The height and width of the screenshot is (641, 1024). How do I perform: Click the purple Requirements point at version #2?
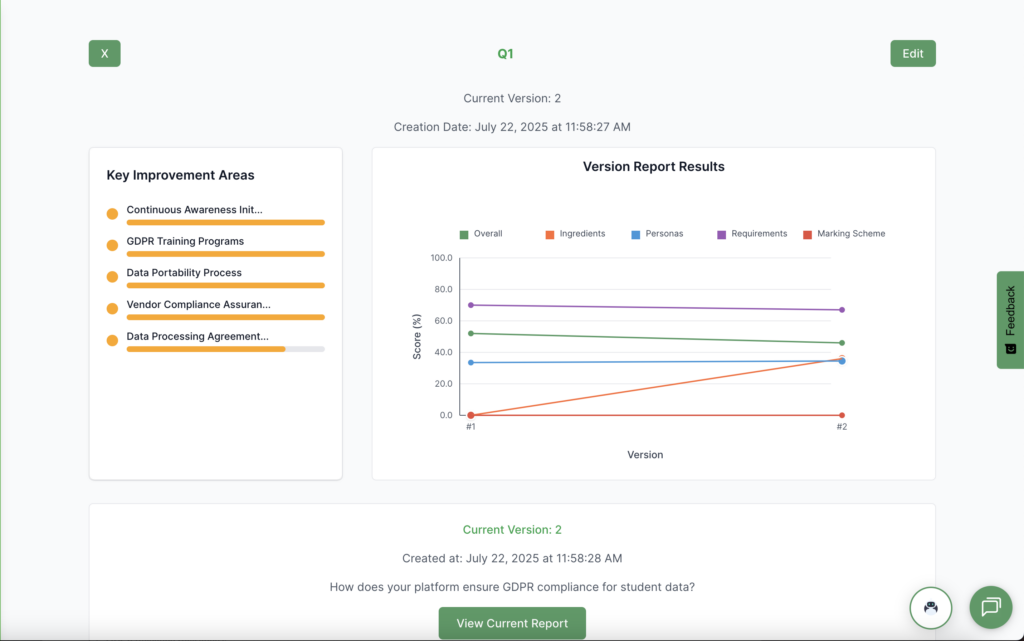point(842,310)
